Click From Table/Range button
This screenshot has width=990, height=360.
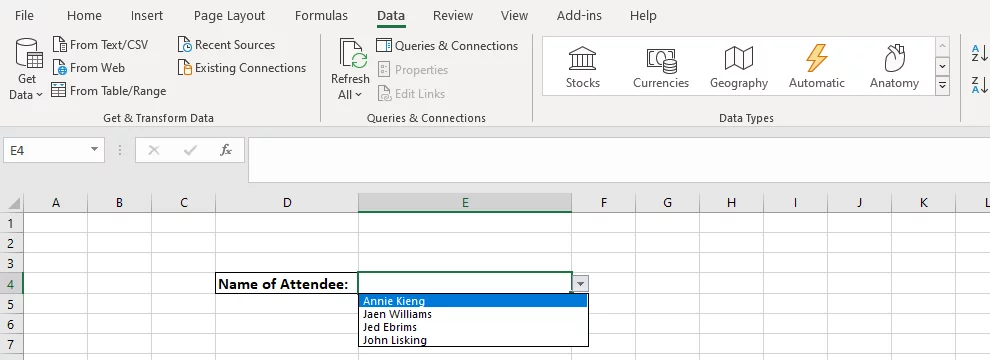109,91
